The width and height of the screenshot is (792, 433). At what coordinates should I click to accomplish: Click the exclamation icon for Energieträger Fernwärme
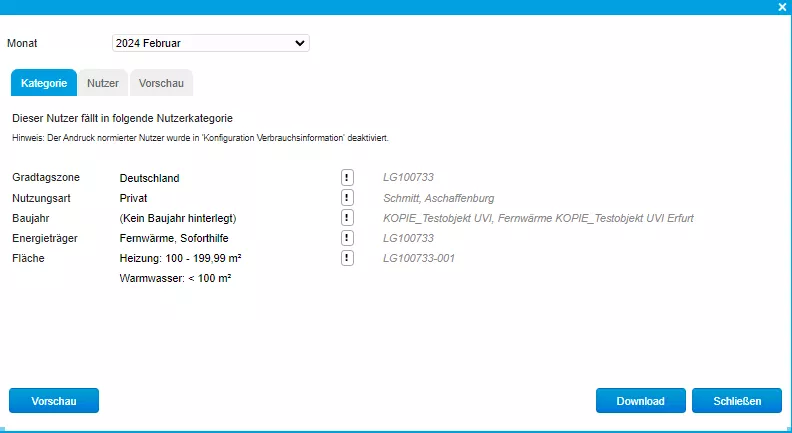pos(347,238)
